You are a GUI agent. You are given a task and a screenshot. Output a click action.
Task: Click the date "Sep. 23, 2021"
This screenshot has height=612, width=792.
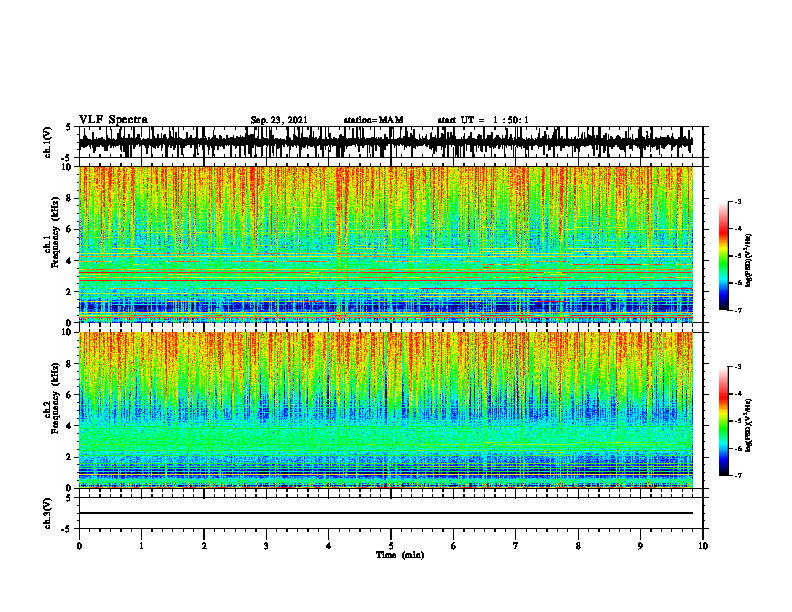tap(279, 120)
